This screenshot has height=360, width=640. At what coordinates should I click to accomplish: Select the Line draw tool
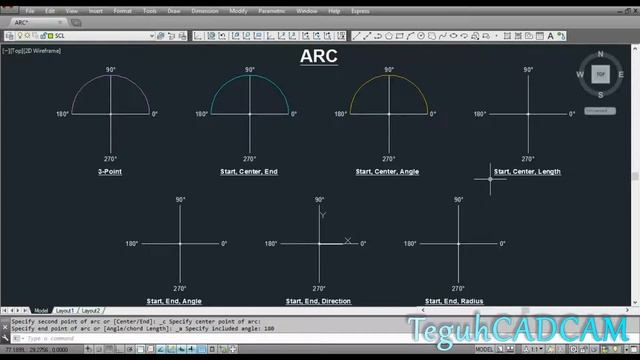point(356,36)
